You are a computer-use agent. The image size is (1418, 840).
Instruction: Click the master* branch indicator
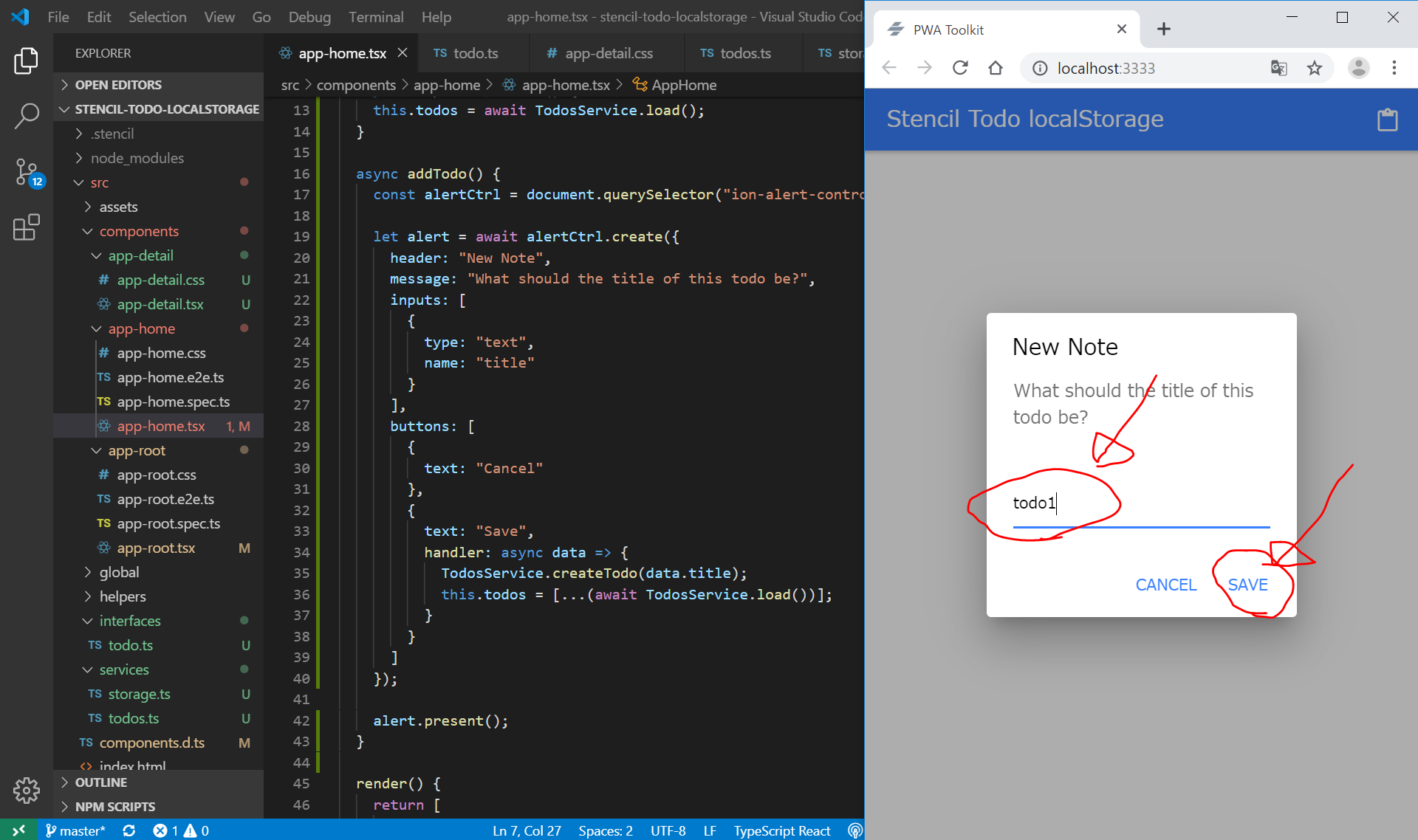[75, 830]
